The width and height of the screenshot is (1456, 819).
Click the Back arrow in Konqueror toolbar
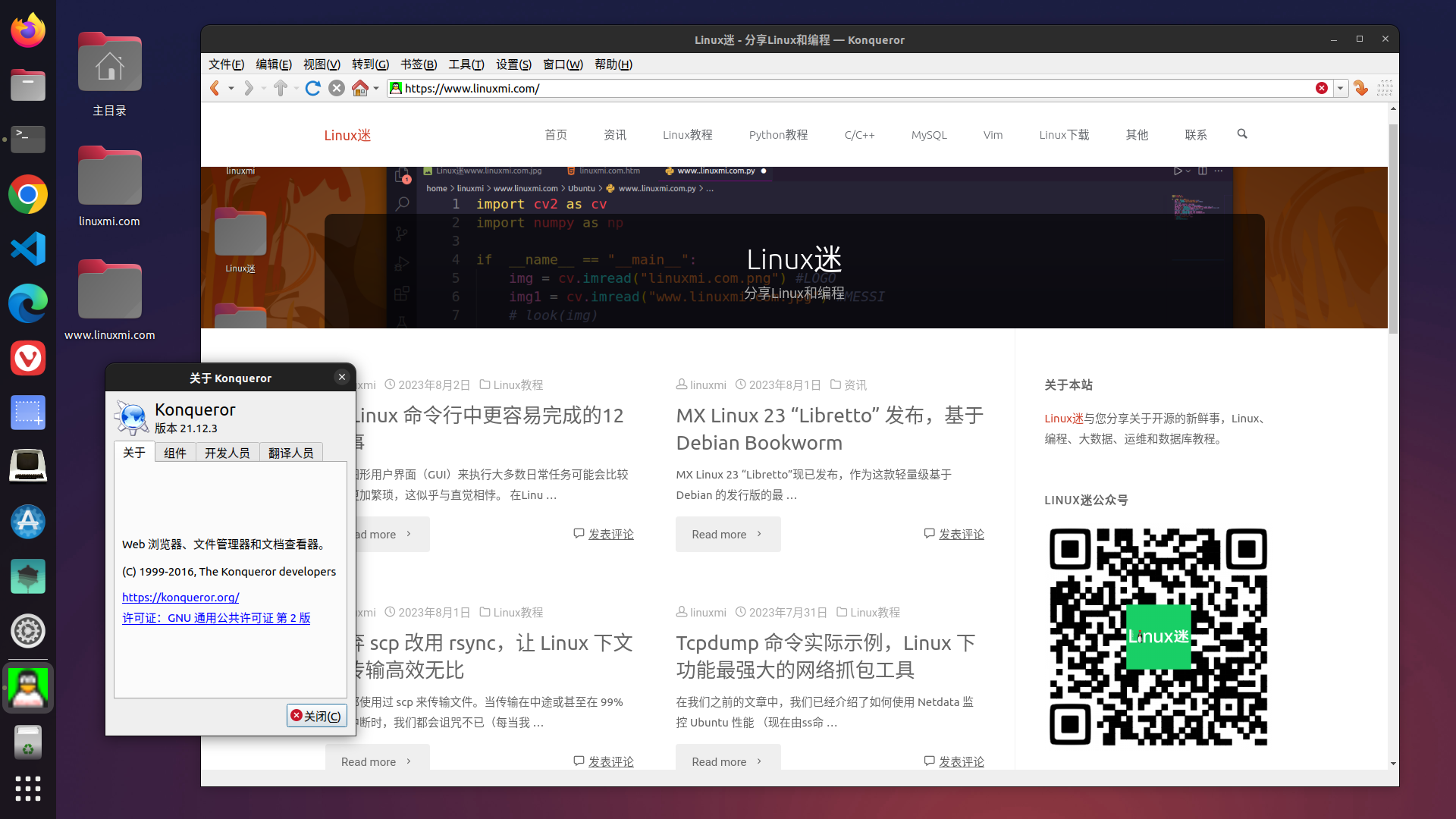tap(215, 88)
